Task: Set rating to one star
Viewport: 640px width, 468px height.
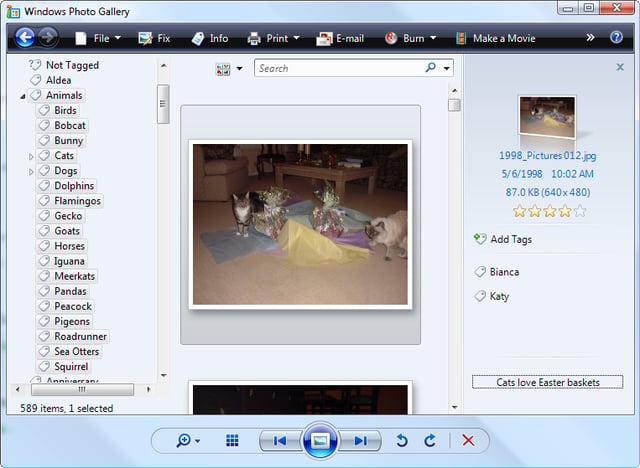Action: point(520,211)
